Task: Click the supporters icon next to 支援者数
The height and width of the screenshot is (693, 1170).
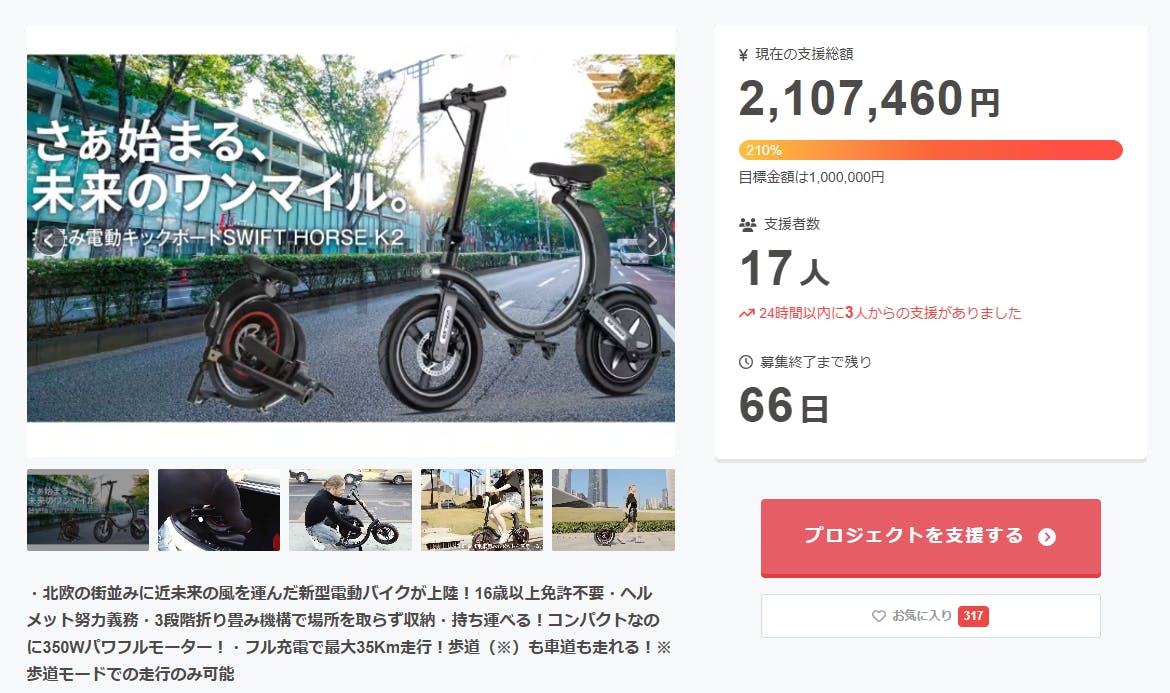Action: point(747,225)
